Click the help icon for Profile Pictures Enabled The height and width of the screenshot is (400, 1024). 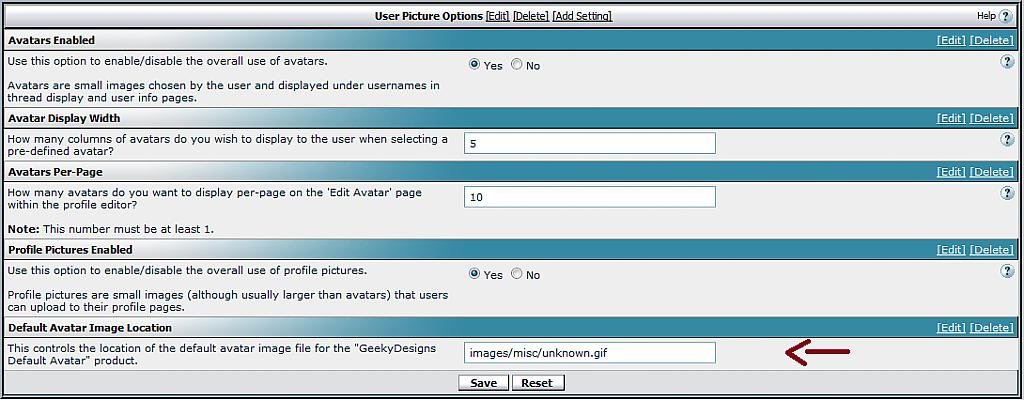pos(1007,271)
